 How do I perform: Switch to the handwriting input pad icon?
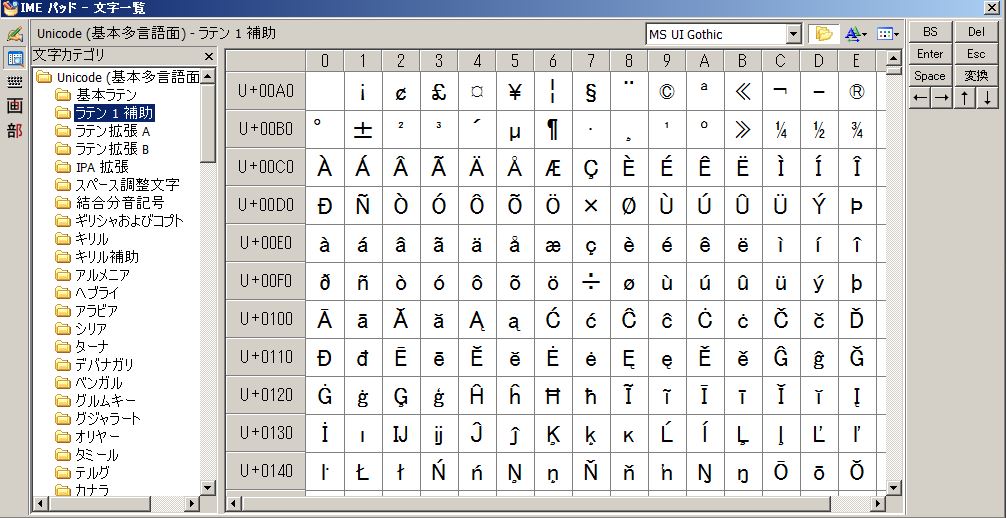point(14,35)
